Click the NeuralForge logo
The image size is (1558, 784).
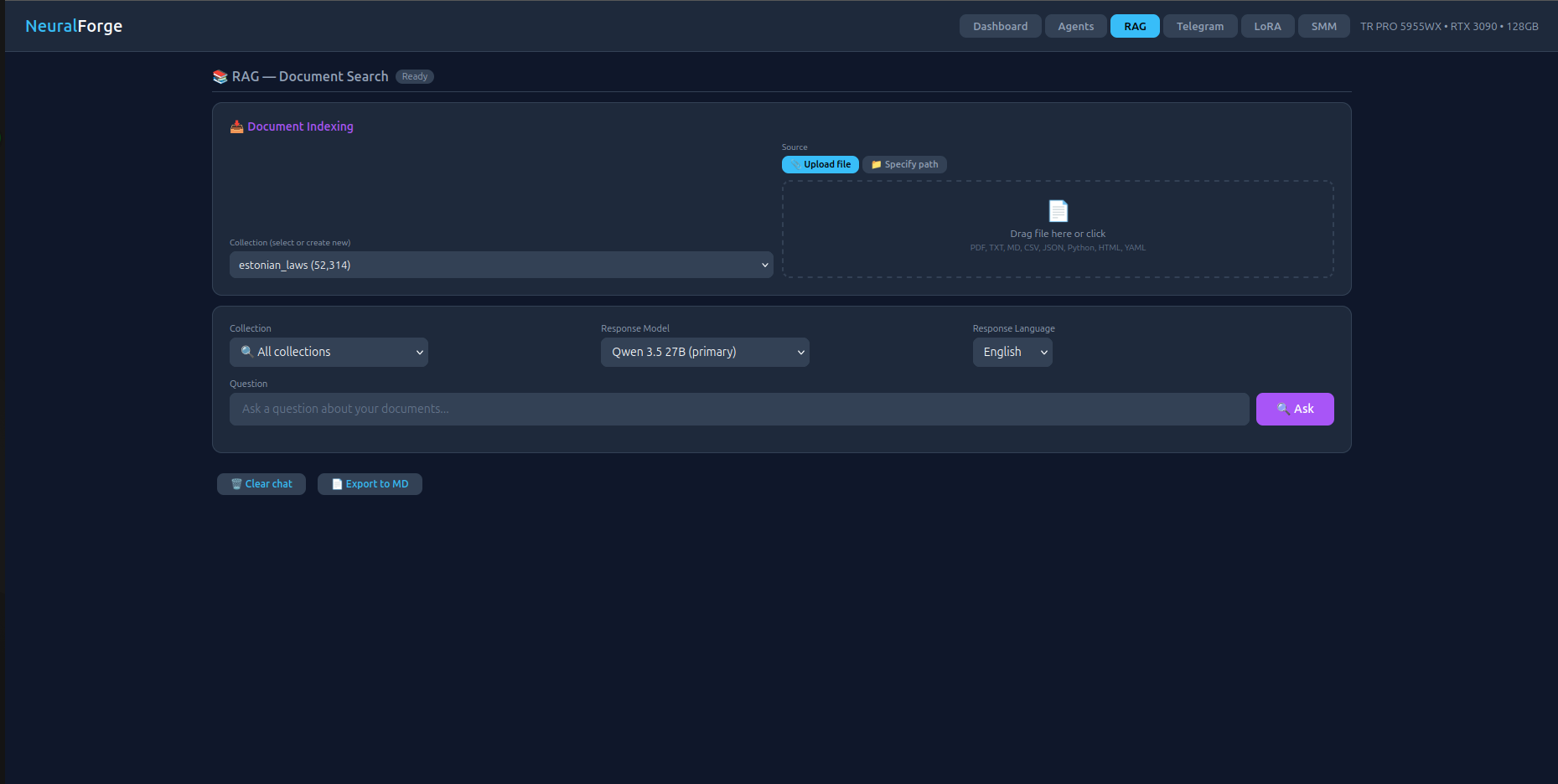click(74, 26)
